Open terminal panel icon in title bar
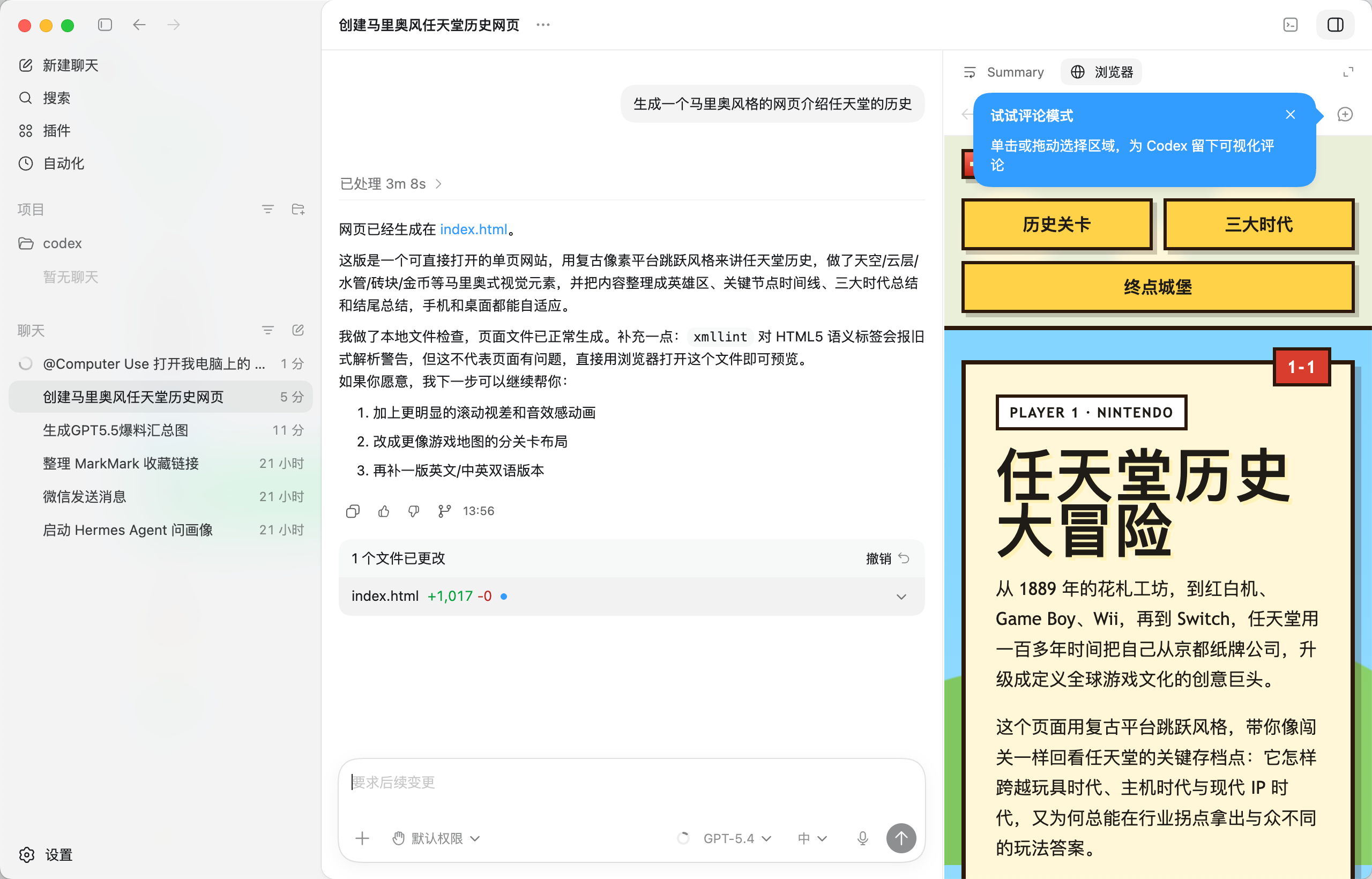Screen dimensions: 1372x879 (x=1291, y=25)
